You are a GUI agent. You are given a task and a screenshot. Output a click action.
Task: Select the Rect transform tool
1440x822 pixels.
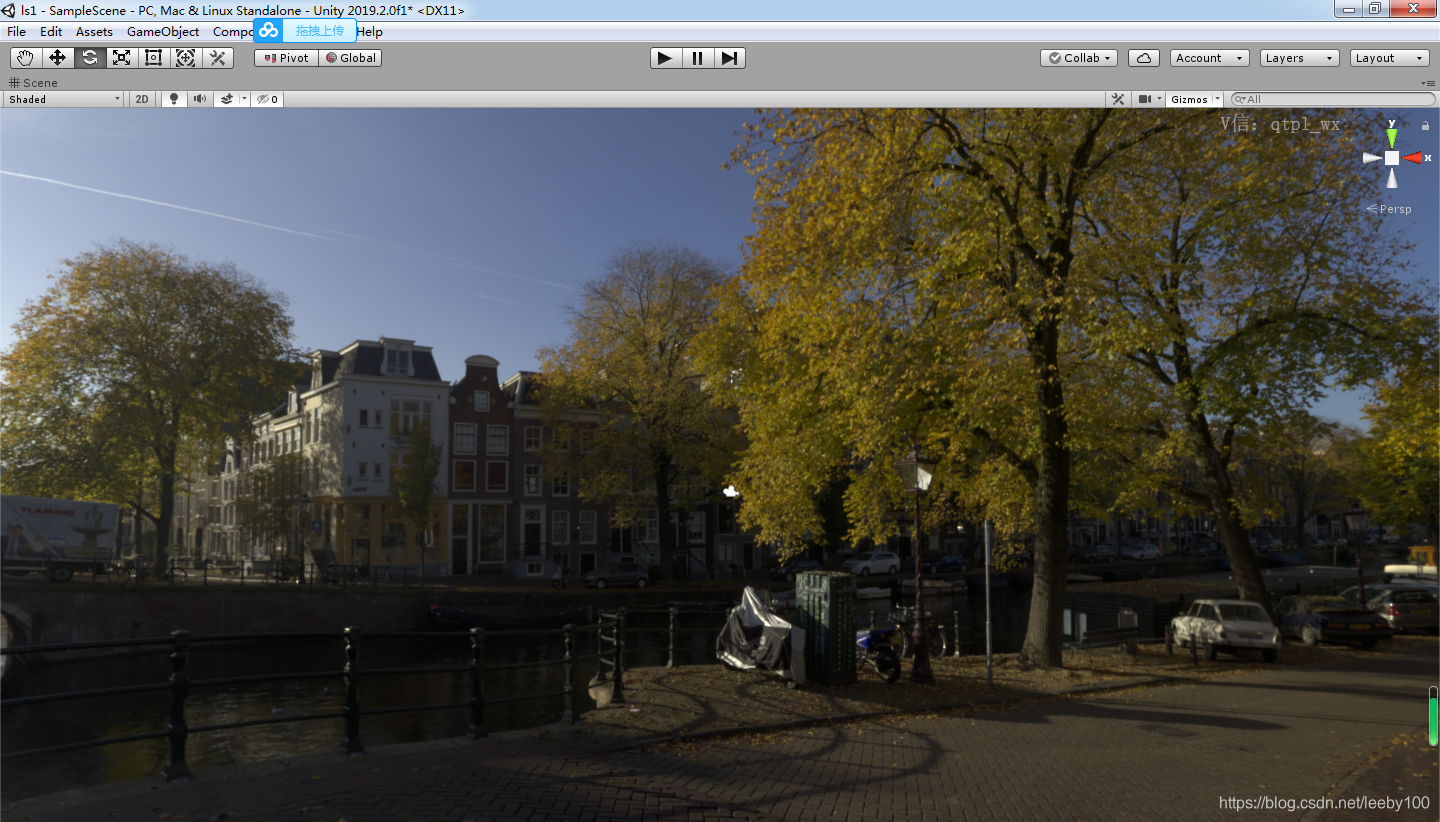tap(154, 58)
